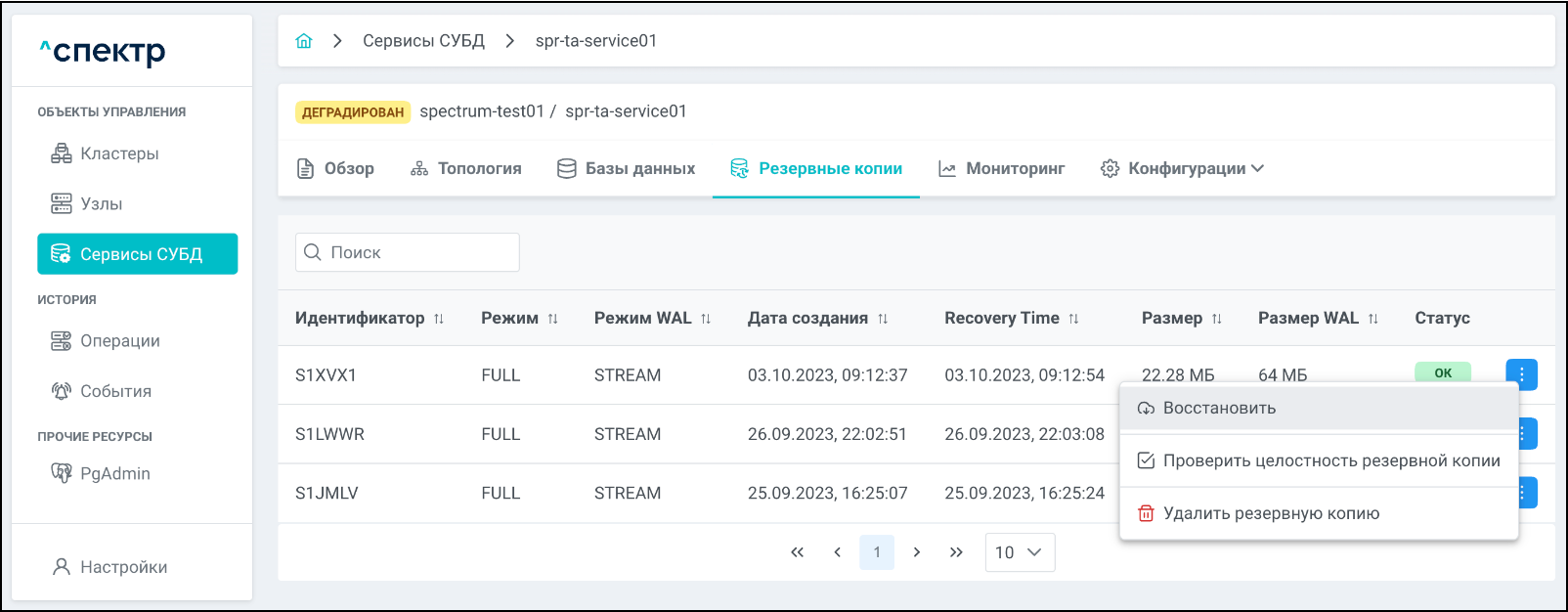Open Настройки at sidebar bottom
Image resolution: width=1568 pixels, height=612 pixels.
click(x=123, y=567)
